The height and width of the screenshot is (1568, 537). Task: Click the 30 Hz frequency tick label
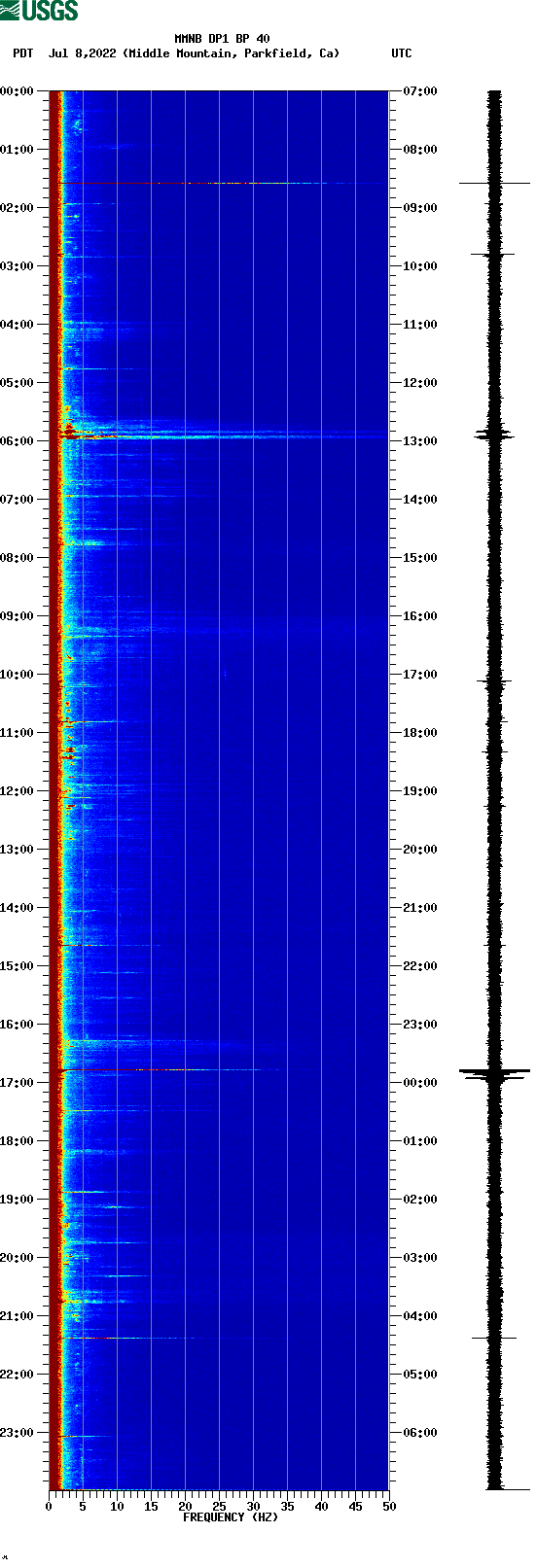tap(253, 1507)
